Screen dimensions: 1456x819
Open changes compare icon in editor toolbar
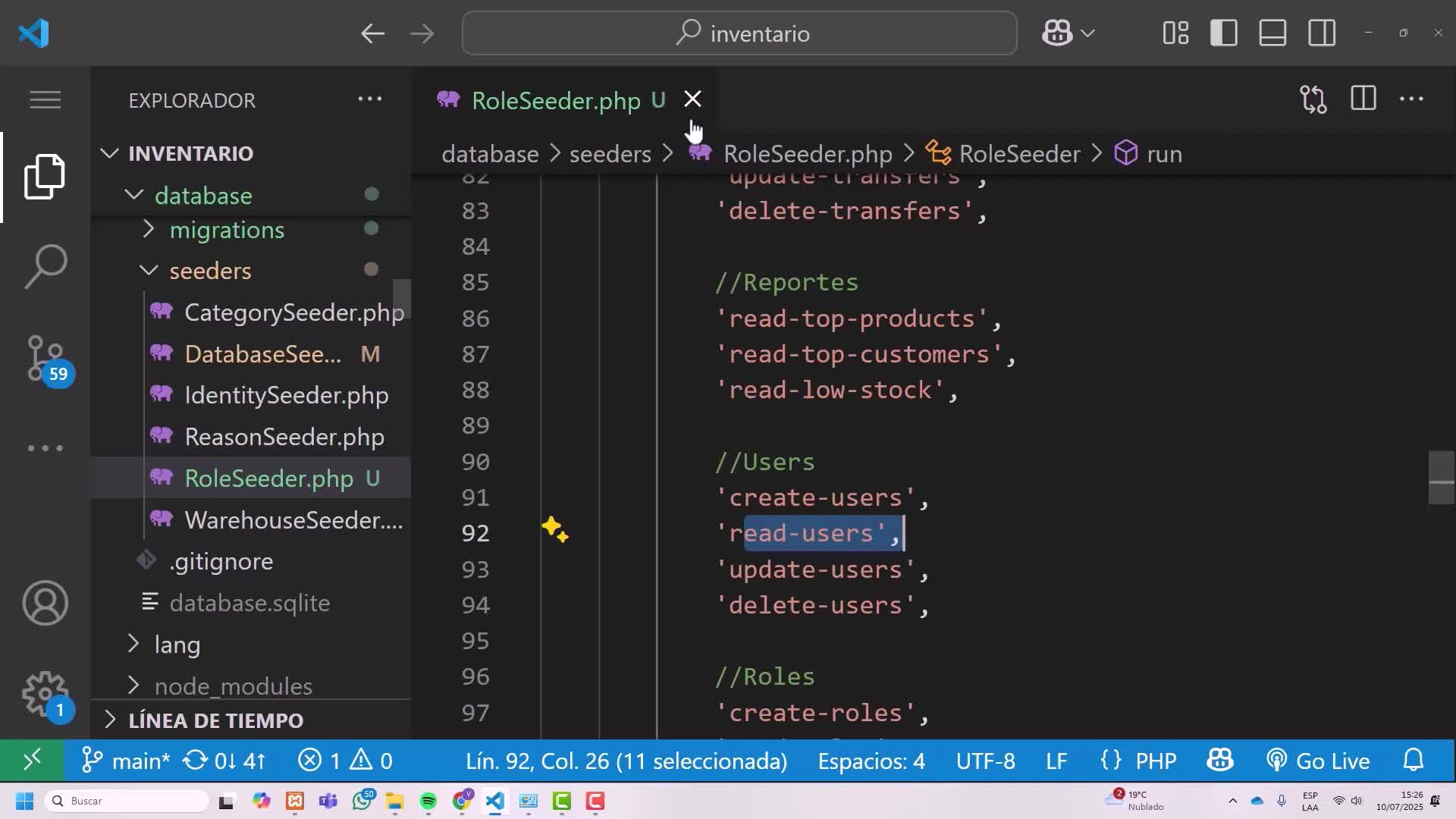1313,99
